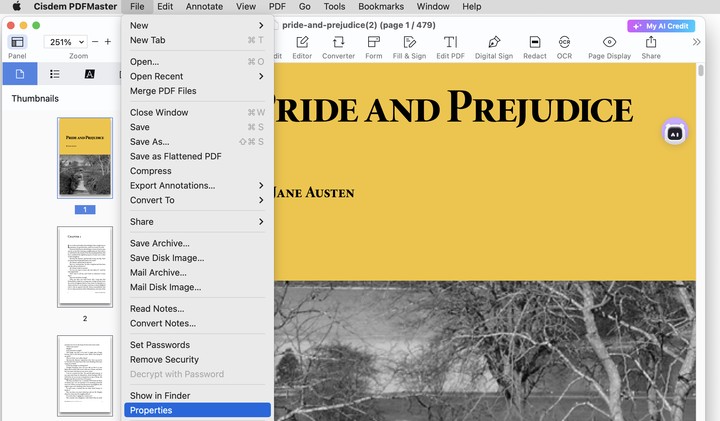720x421 pixels.
Task: Select the Redact tool
Action: click(x=534, y=47)
